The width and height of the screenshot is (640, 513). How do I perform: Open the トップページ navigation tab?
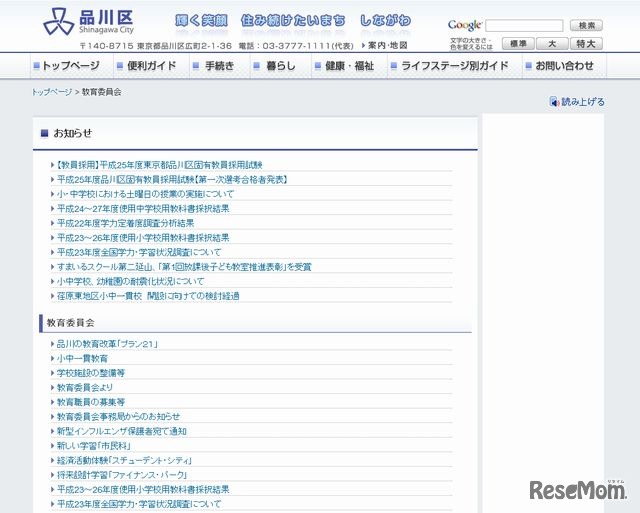click(65, 66)
